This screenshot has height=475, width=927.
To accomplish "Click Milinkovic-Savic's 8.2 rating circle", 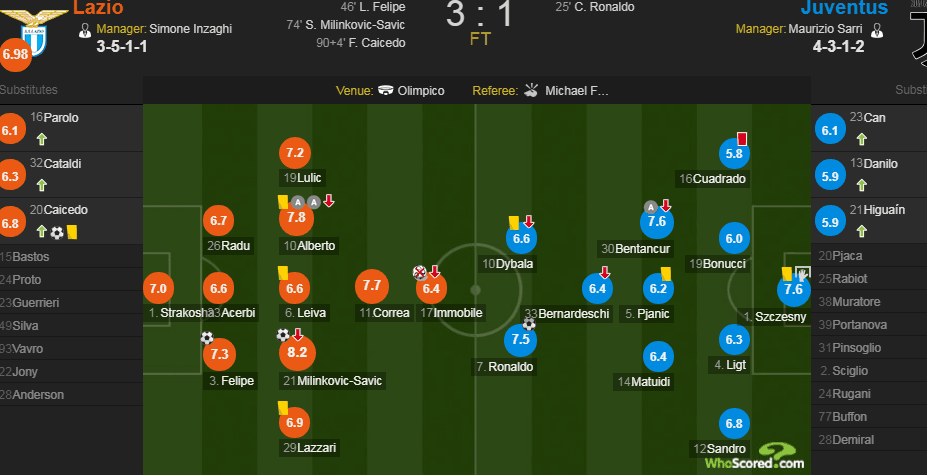I will coord(297,354).
